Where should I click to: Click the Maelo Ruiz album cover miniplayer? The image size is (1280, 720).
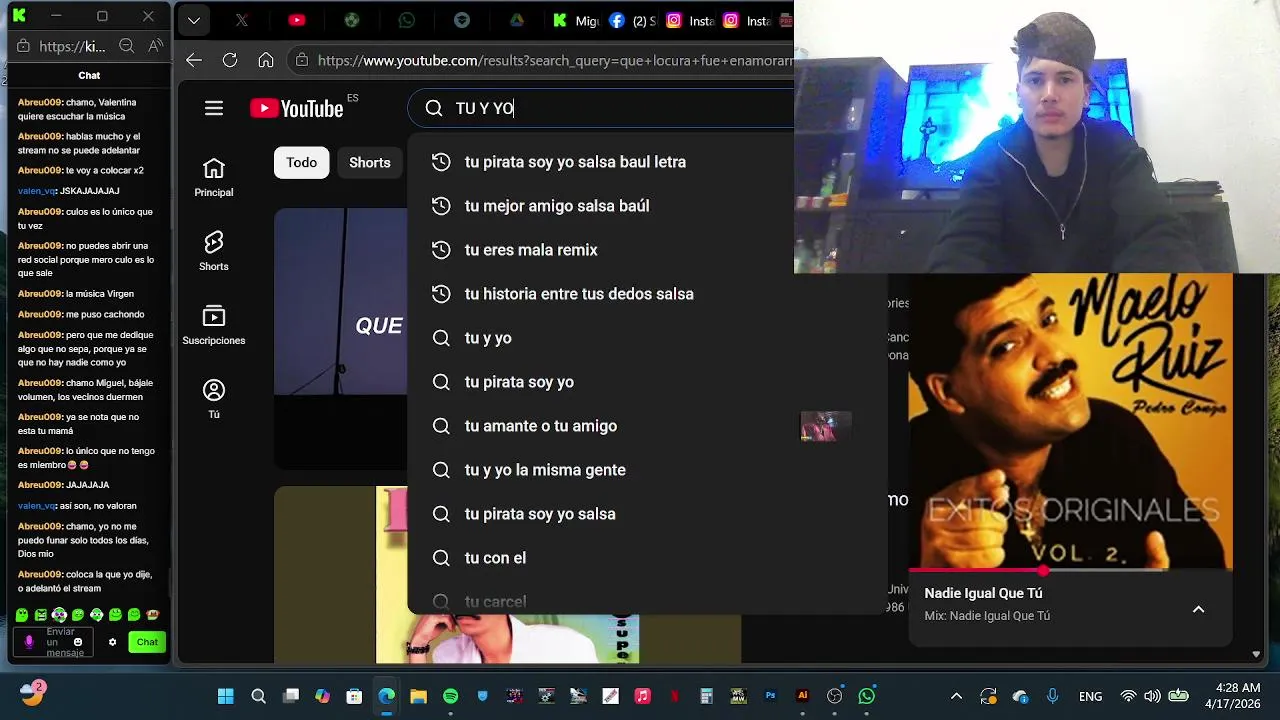[x=1070, y=421]
